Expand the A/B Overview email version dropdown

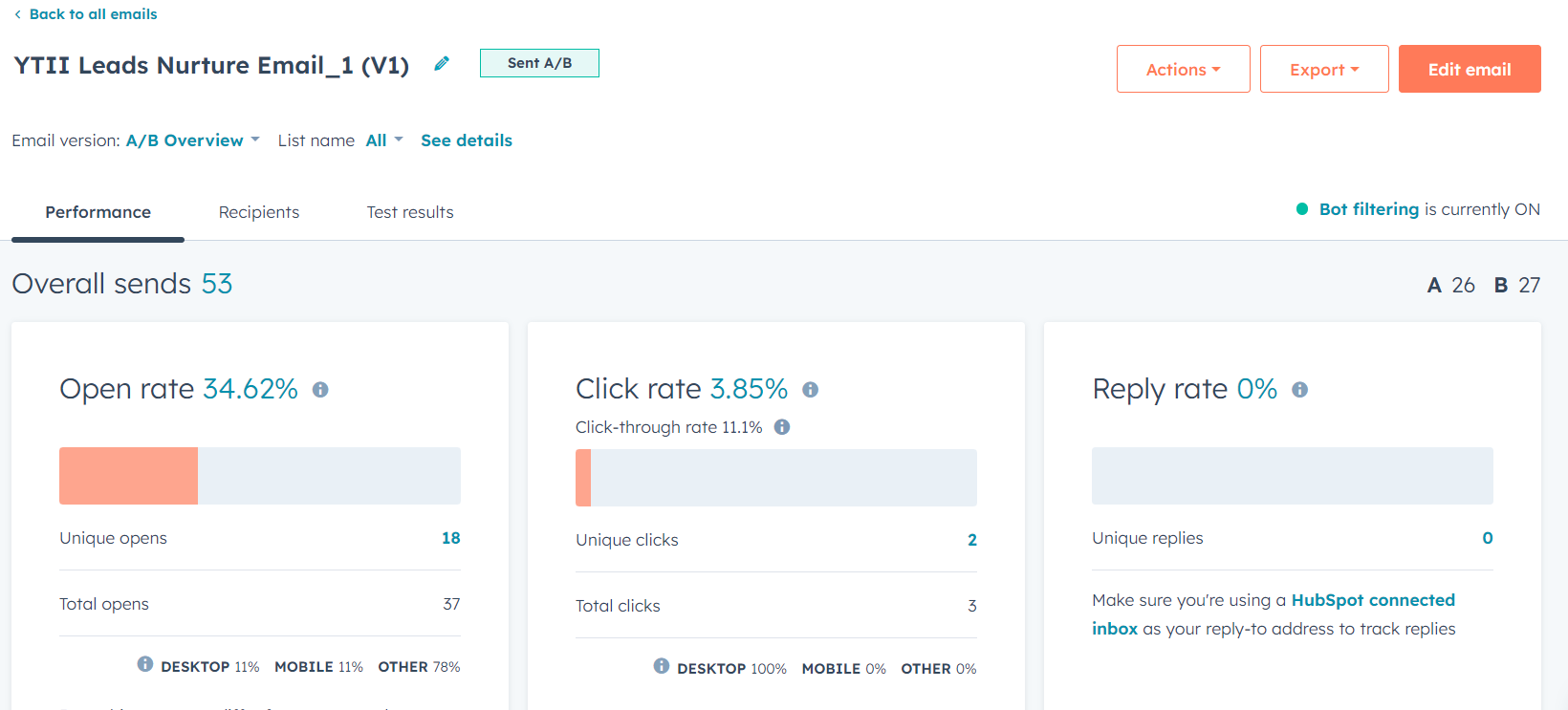pos(193,140)
